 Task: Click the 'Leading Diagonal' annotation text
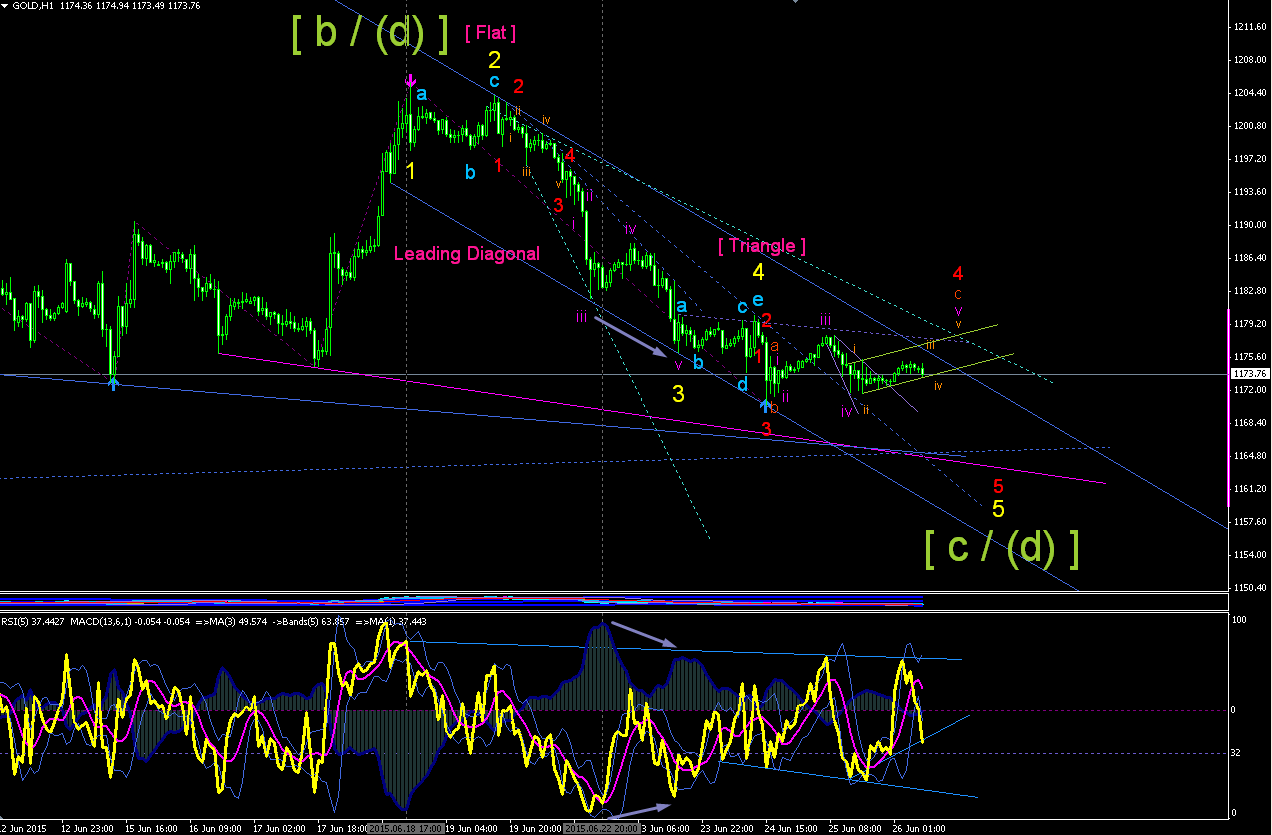(x=467, y=254)
